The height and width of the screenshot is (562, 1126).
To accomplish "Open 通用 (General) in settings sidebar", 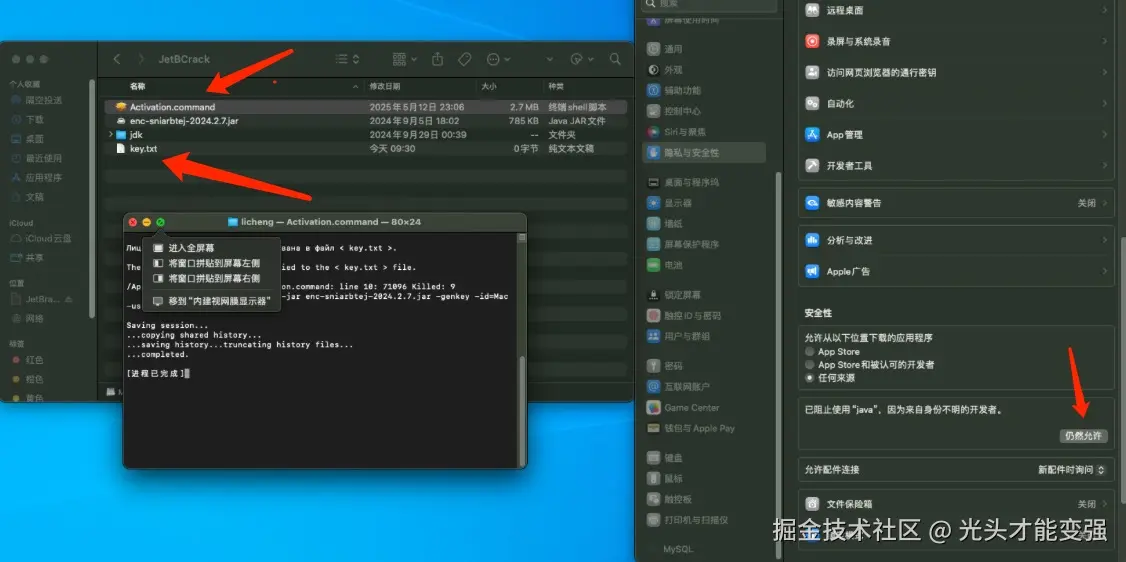I will [704, 49].
